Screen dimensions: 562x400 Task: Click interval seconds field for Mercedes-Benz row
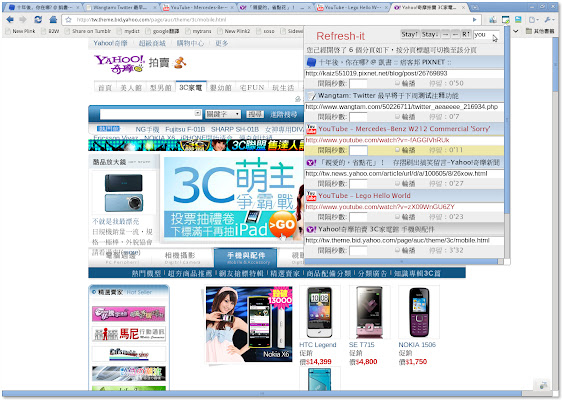358,150
